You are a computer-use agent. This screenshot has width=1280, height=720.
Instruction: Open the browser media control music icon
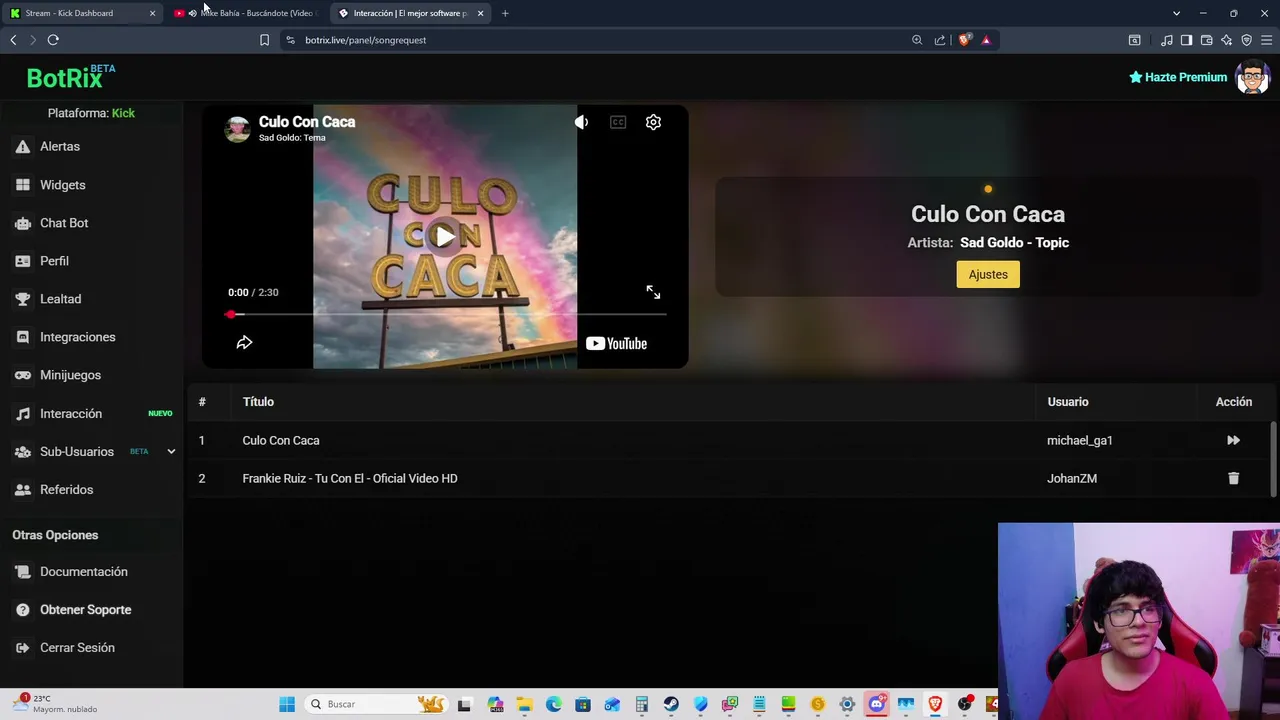(x=1166, y=40)
